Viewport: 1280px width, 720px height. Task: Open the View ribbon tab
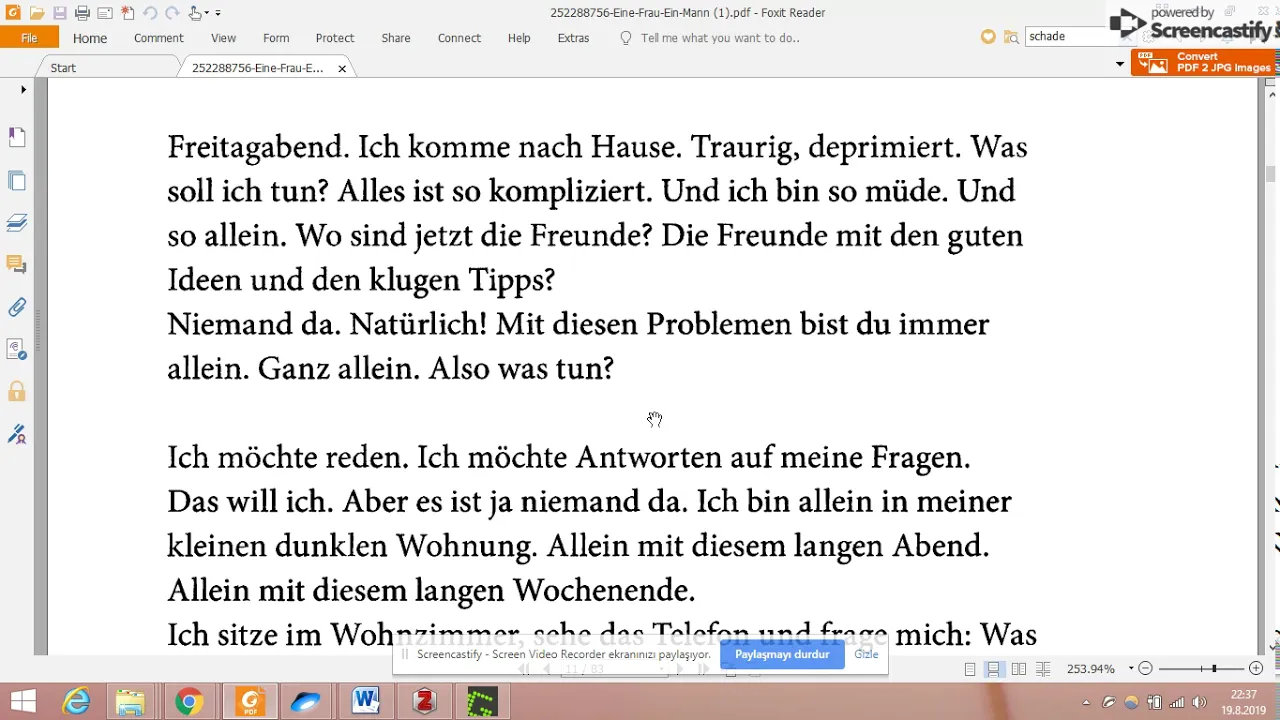click(223, 38)
